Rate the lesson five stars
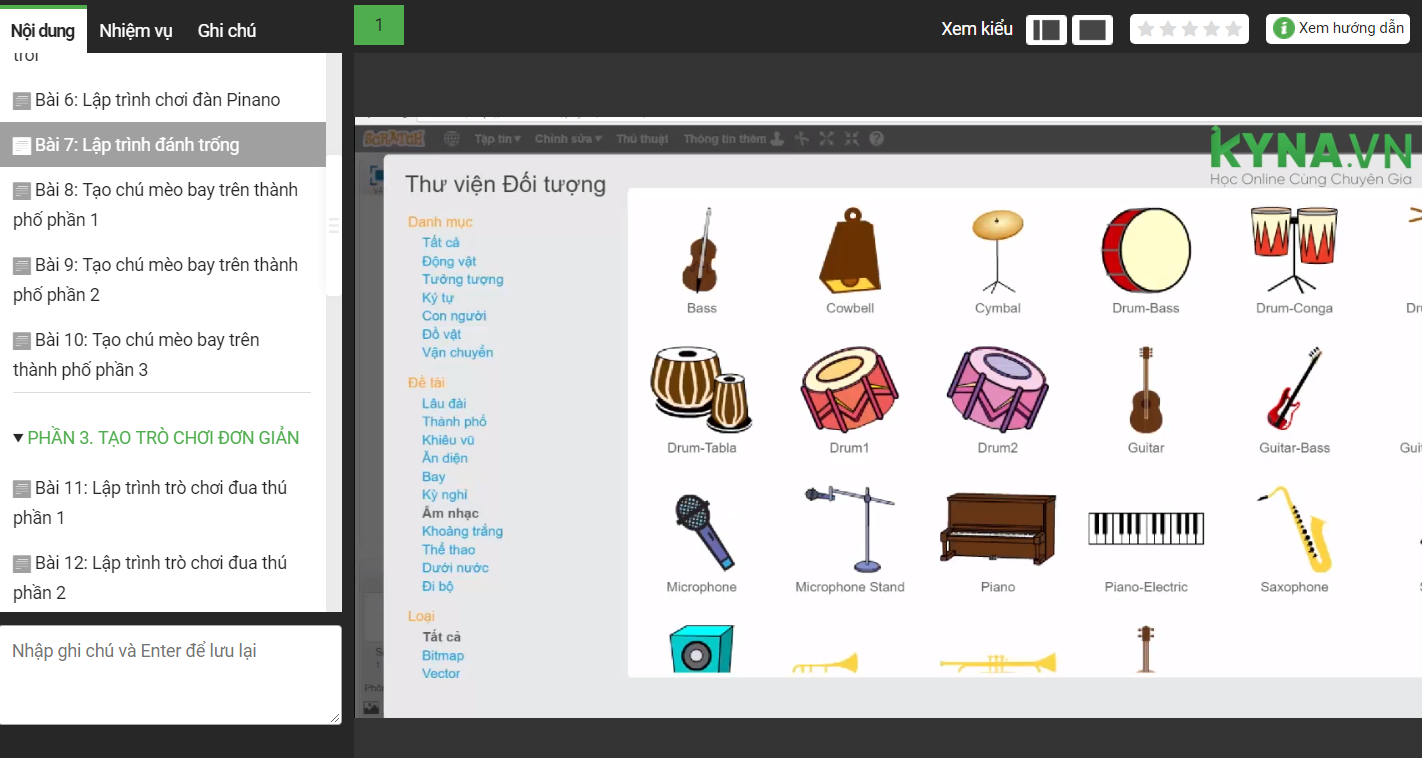The image size is (1422, 758). click(x=1233, y=29)
